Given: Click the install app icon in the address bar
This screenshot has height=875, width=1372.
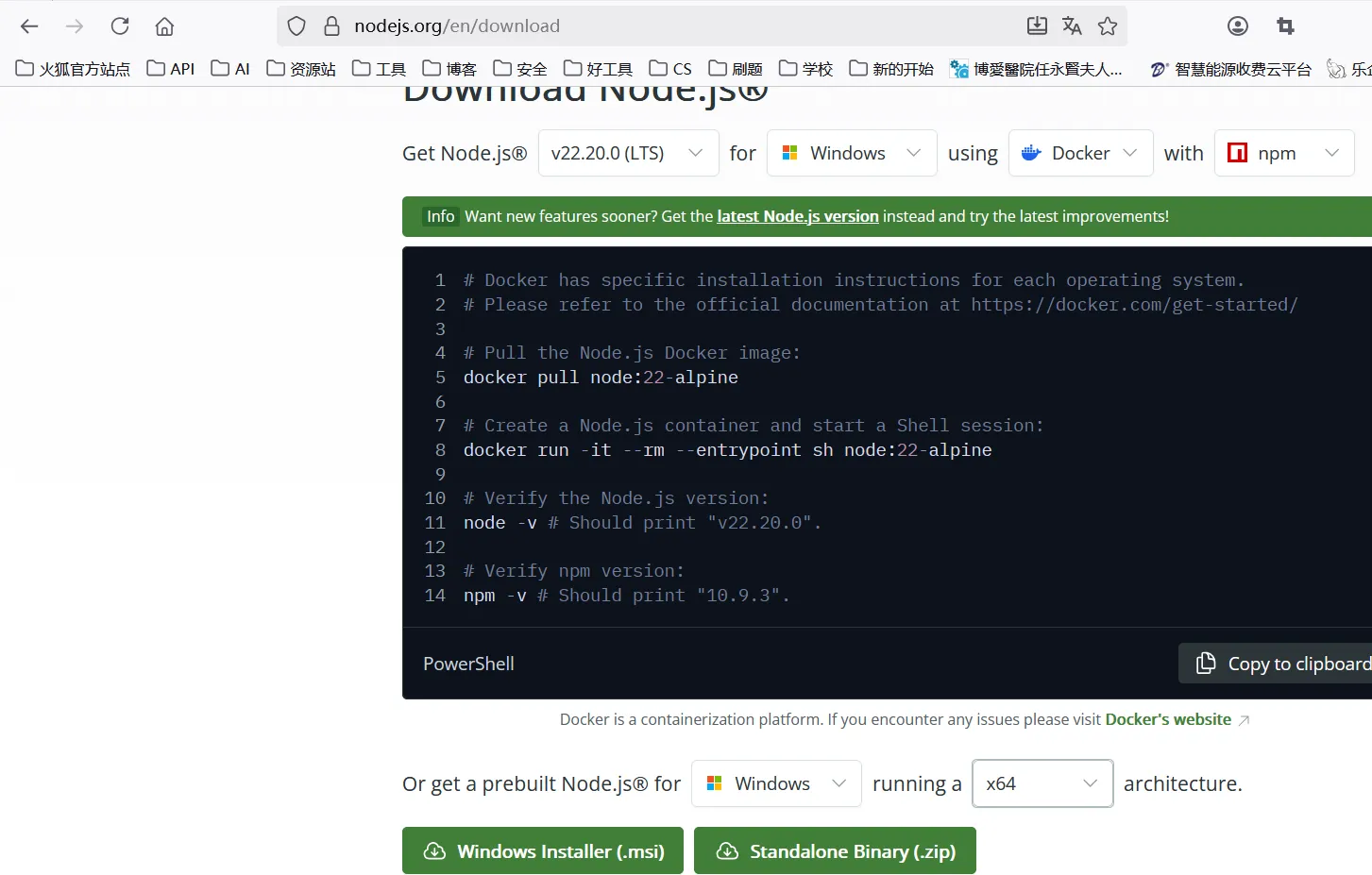Looking at the screenshot, I should pos(1037,26).
